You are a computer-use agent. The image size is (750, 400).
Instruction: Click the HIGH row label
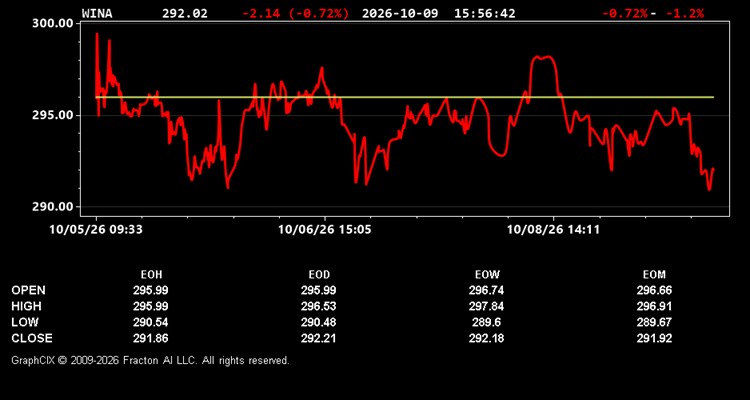tap(26, 306)
